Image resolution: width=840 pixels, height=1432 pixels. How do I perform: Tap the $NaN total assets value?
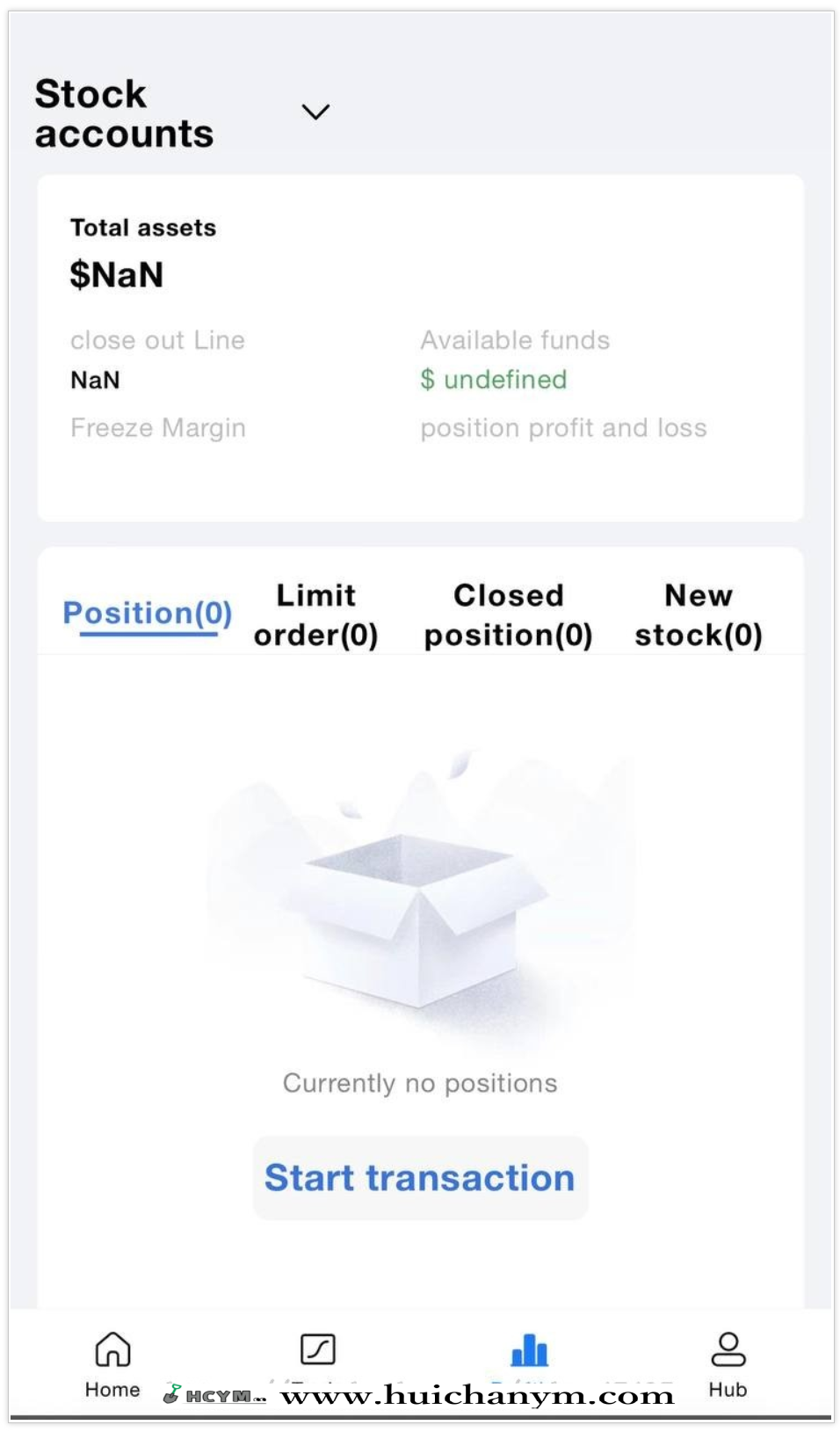(x=117, y=274)
